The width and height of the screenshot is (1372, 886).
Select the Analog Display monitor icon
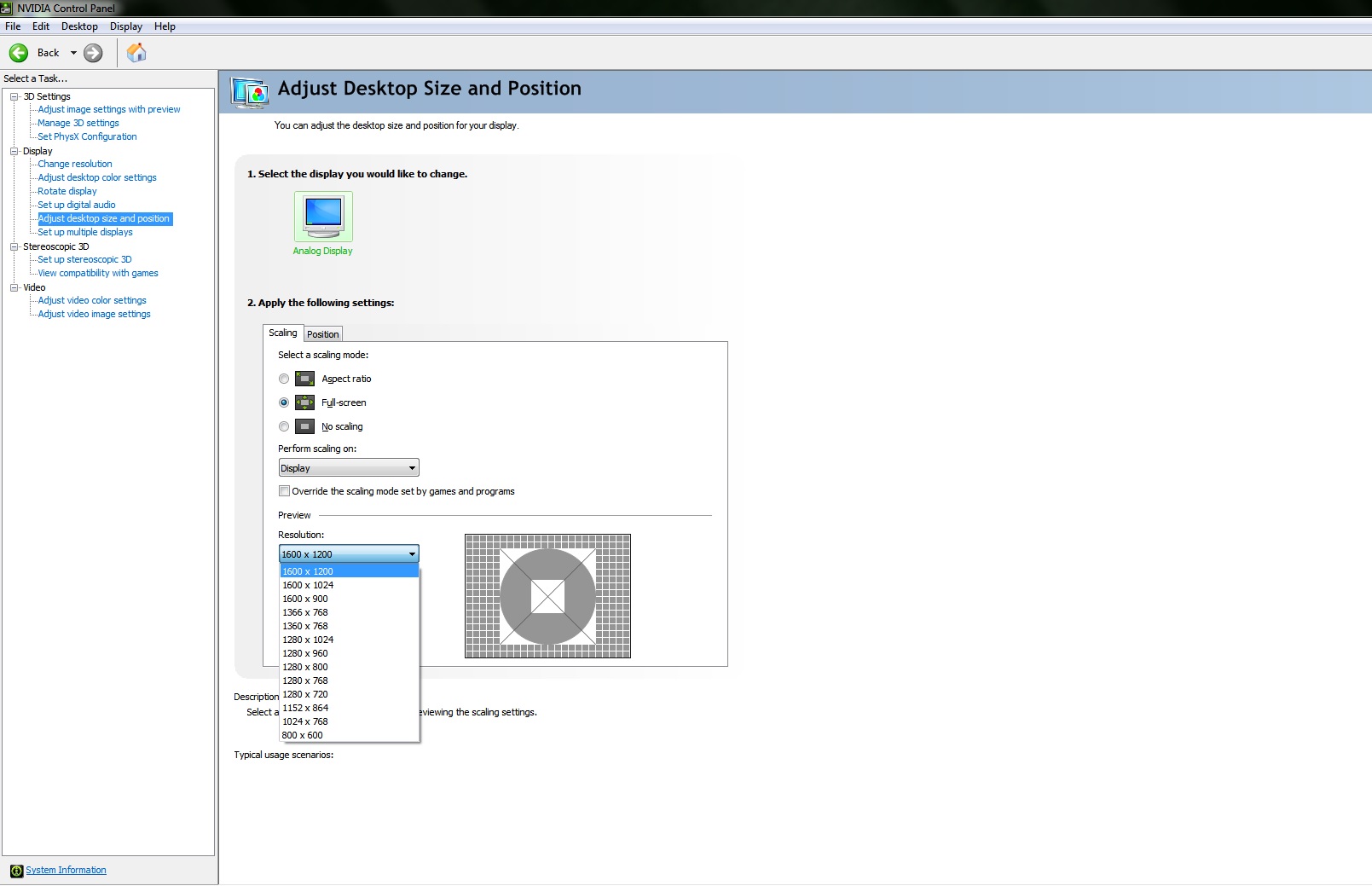(323, 217)
